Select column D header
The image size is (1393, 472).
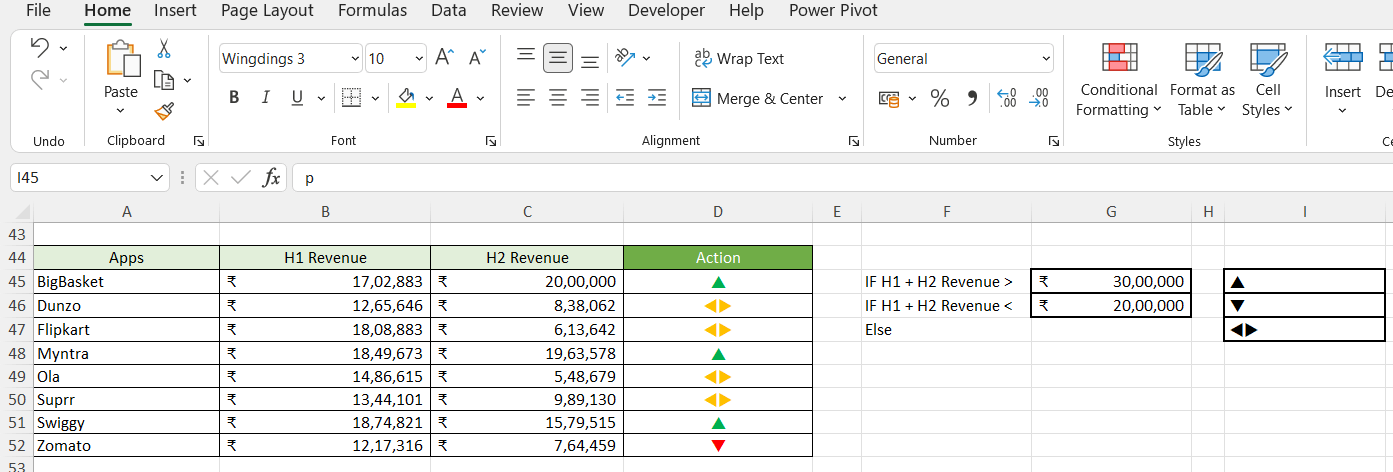click(718, 211)
